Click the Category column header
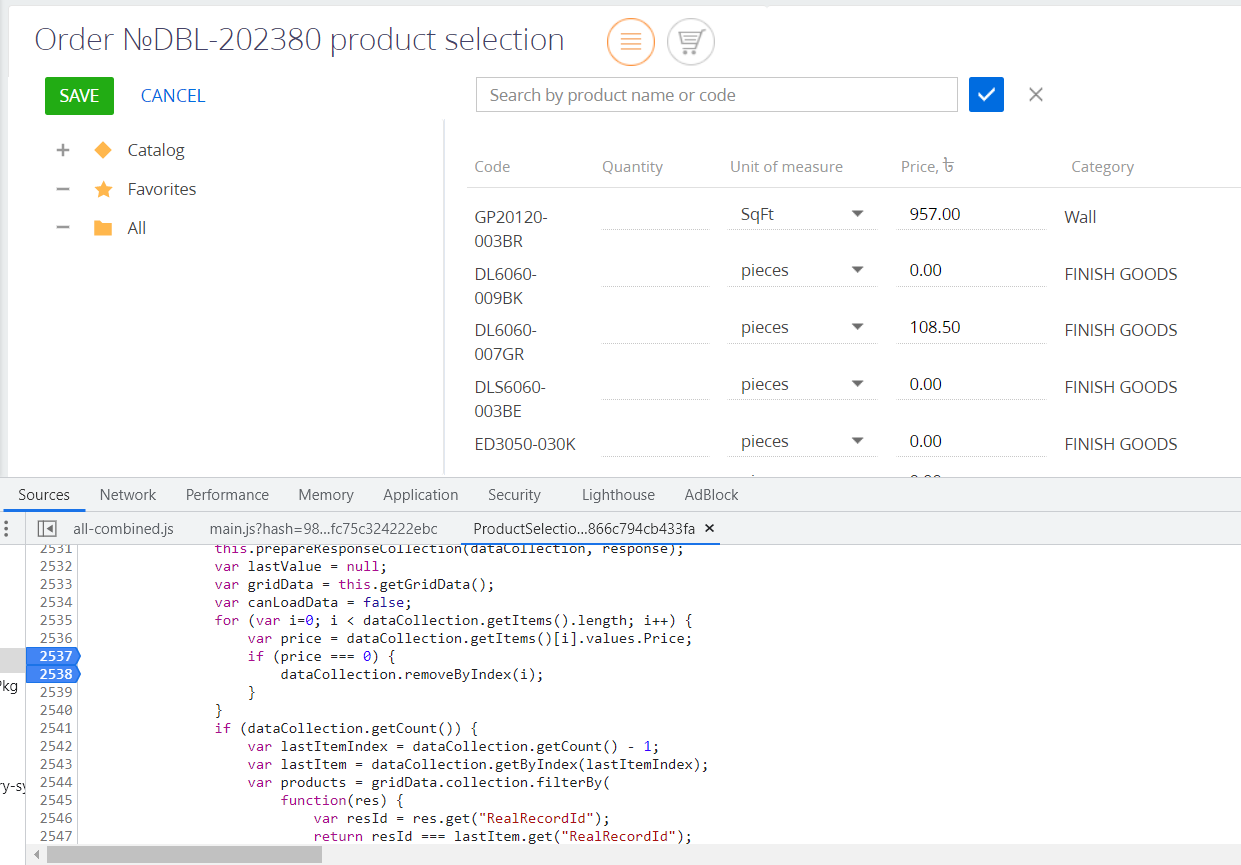Viewport: 1241px width, 865px height. coord(1102,167)
